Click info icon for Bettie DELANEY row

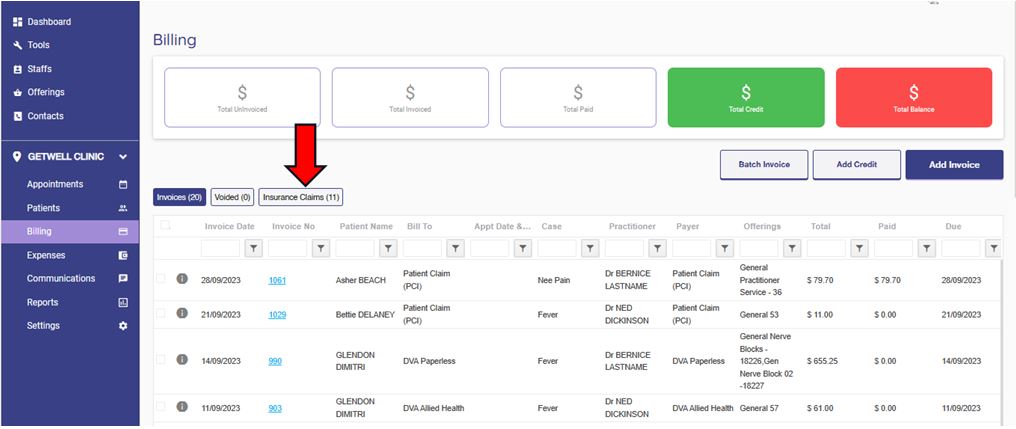click(182, 313)
